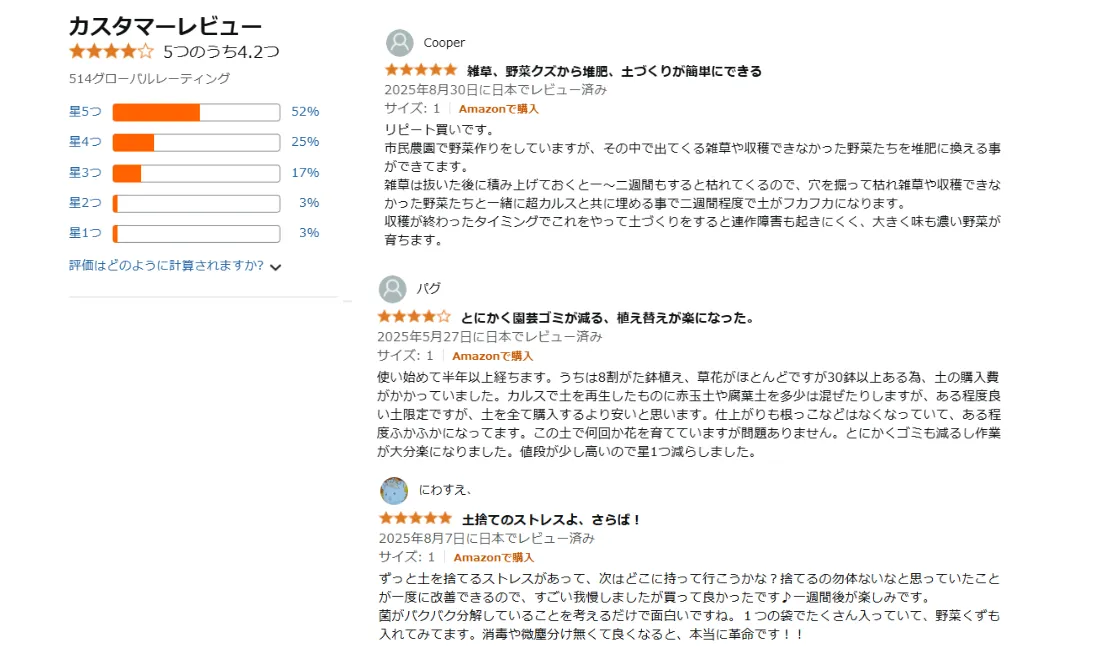Viewport: 1120px width, 657px height.
Task: Click パグ's profile avatar icon
Action: click(392, 289)
